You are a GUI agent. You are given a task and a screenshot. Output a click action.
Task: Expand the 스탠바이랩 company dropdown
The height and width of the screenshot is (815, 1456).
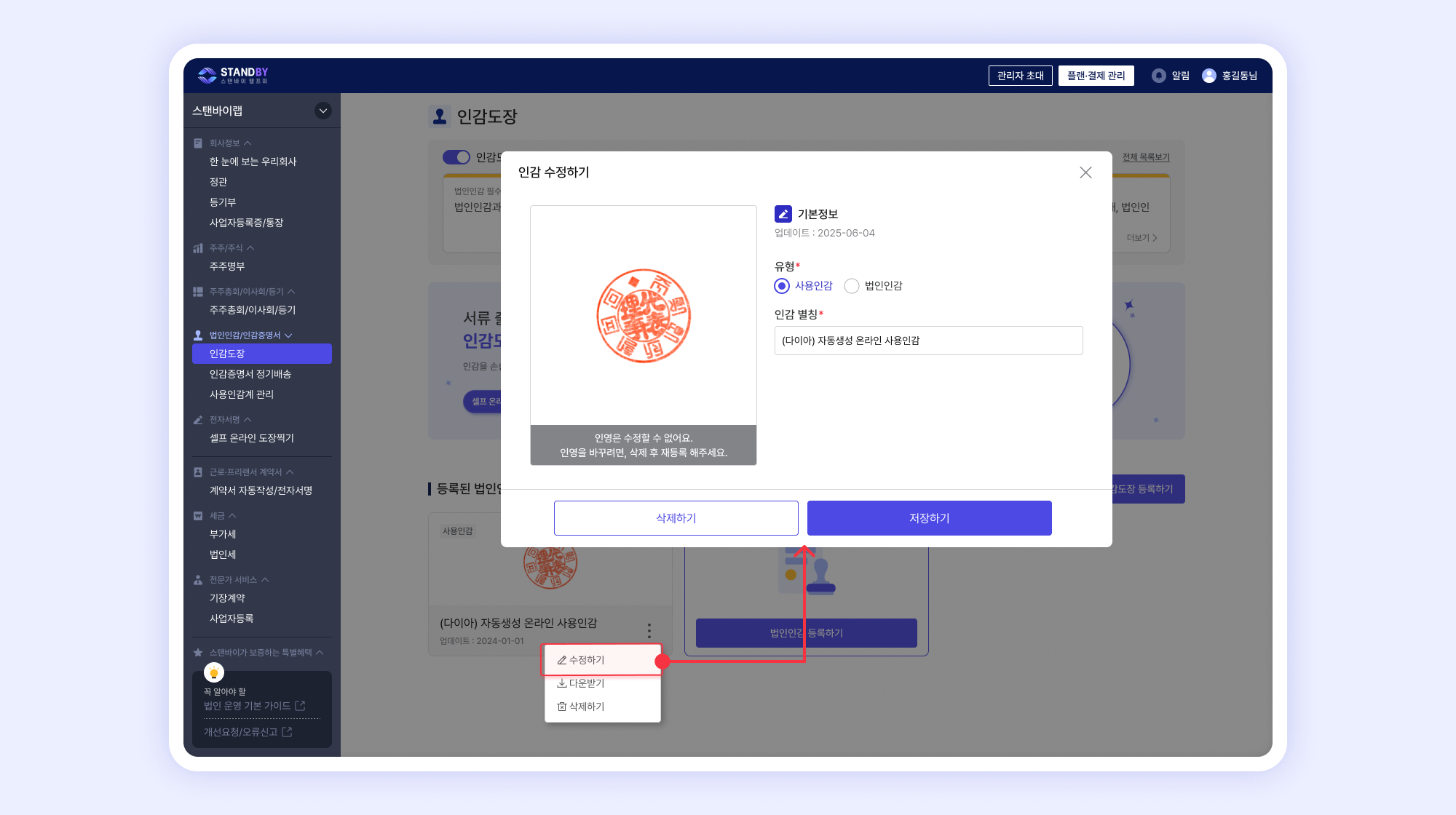tap(323, 111)
